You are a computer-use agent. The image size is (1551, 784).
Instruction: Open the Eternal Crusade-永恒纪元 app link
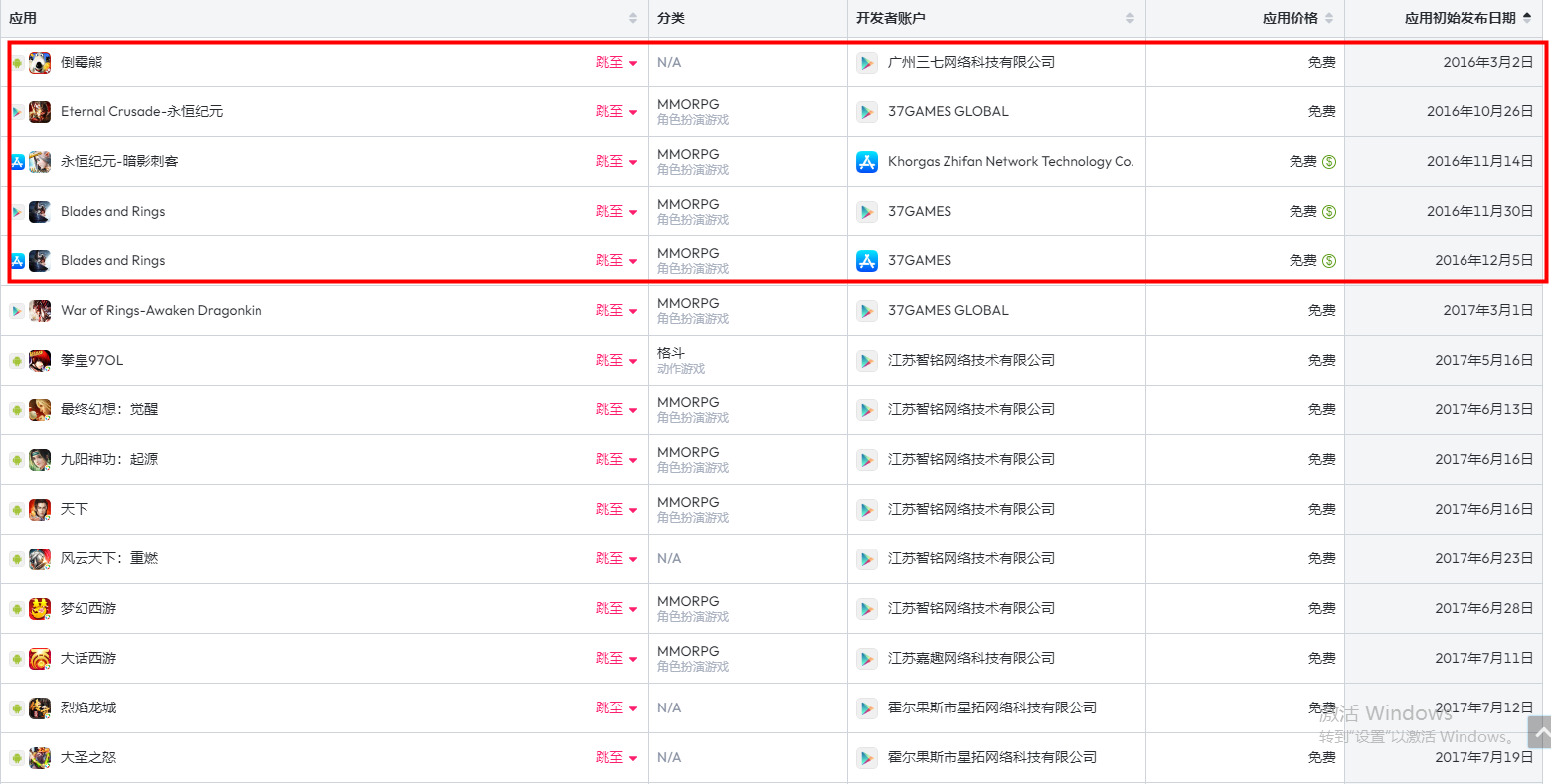(141, 111)
